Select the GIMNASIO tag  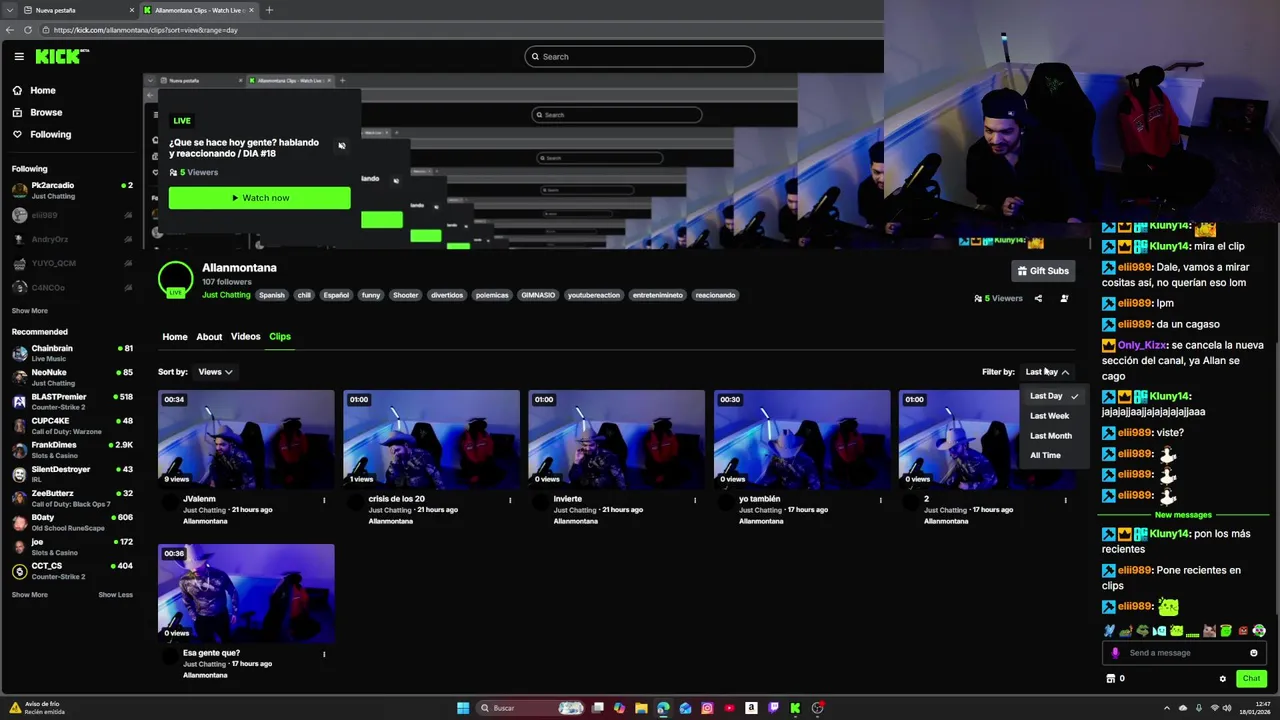538,295
